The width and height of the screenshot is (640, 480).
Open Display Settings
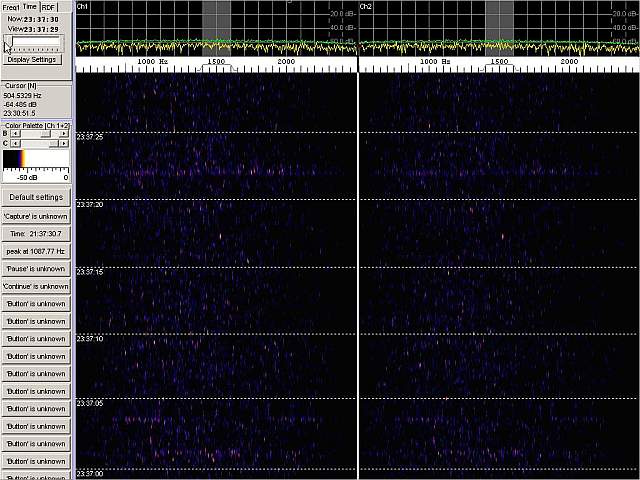(x=32, y=60)
